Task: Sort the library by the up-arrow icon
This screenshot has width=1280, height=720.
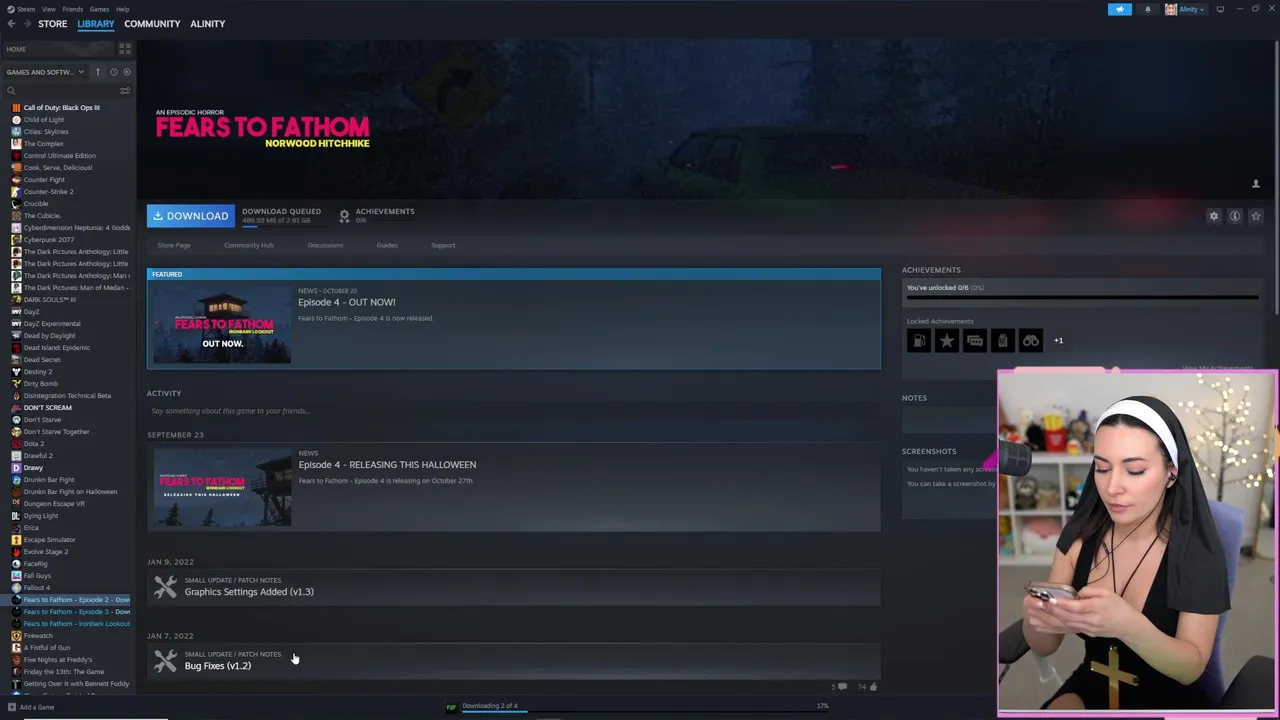Action: tap(98, 72)
